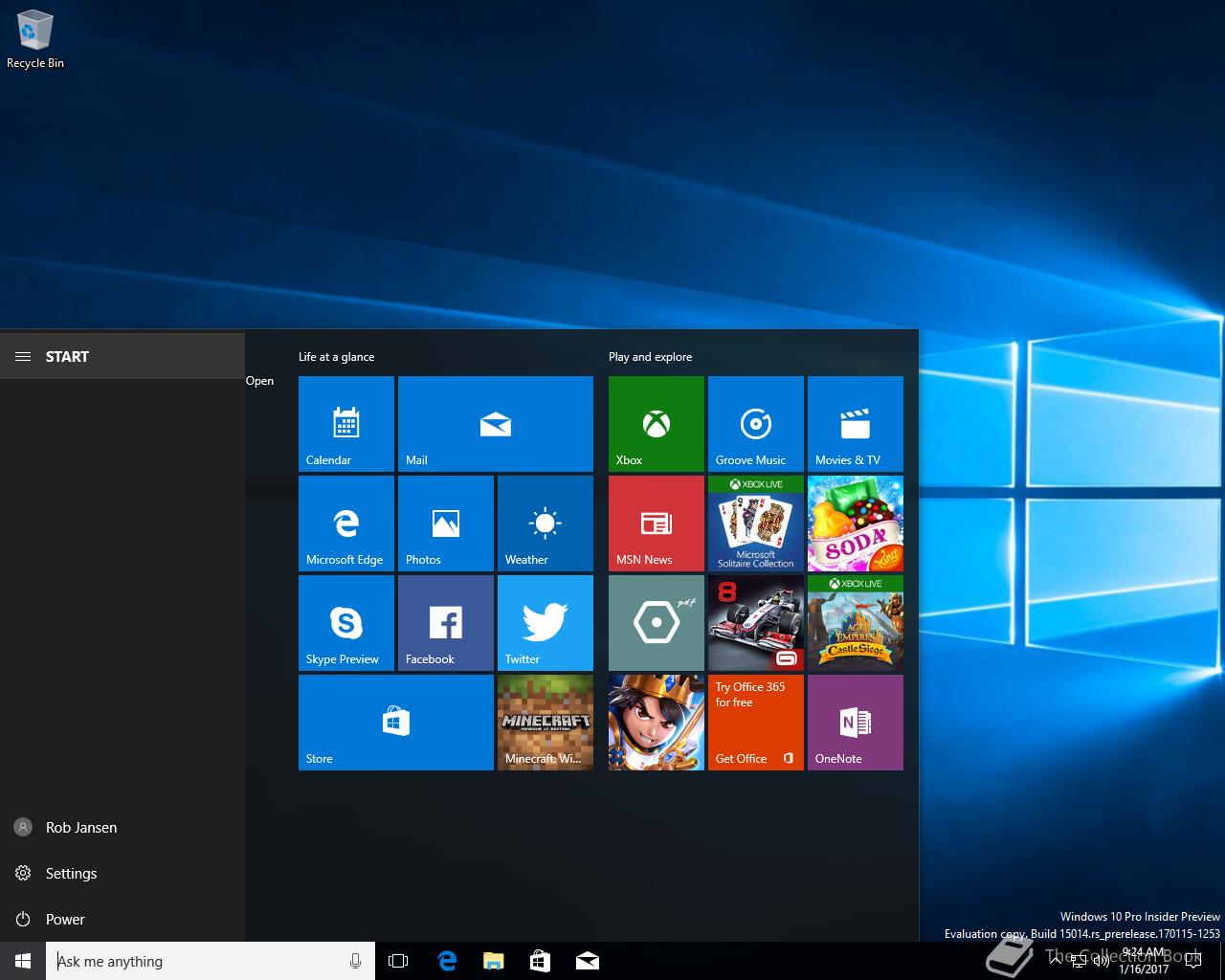The image size is (1225, 980).
Task: Open Settings from Start menu
Action: click(71, 874)
